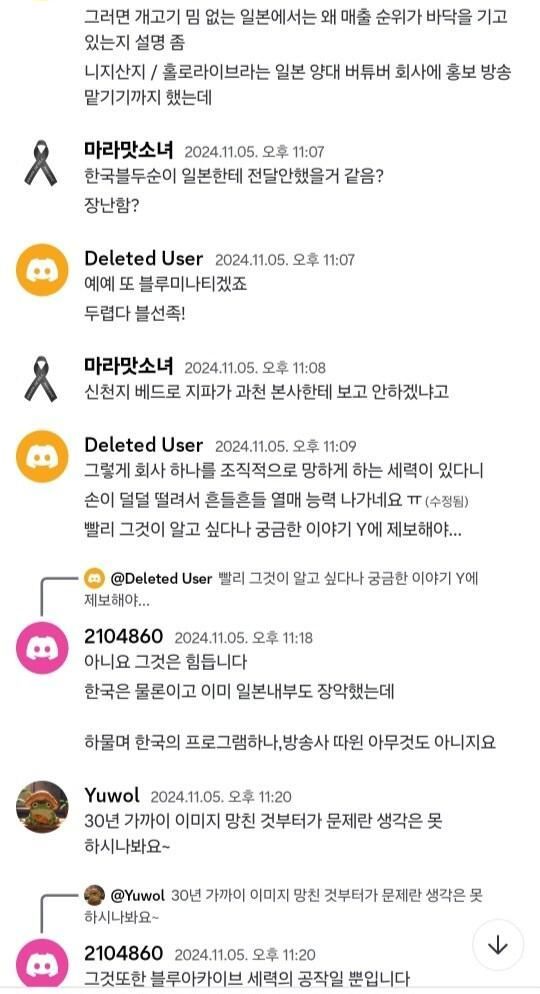This screenshot has width=540, height=994.
Task: Open pink 2104860 avatar at 11:20
Action: [x=42, y=964]
